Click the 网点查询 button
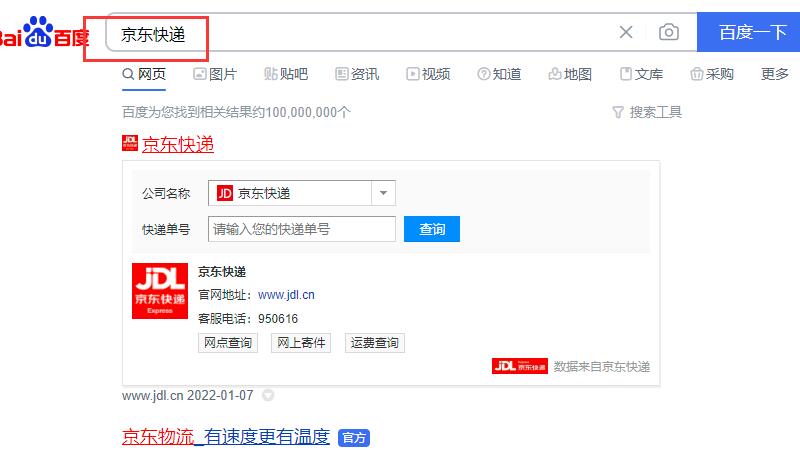Image resolution: width=800 pixels, height=450 pixels. point(227,343)
